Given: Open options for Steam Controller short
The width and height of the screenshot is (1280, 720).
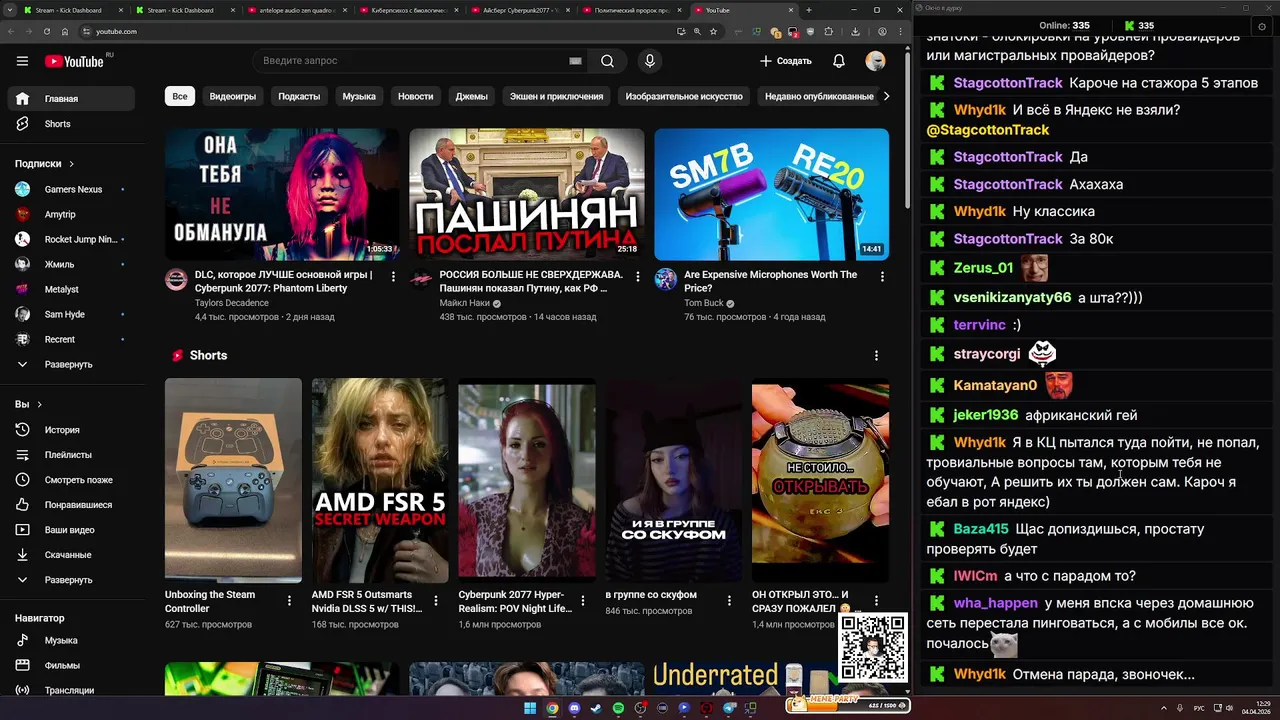Looking at the screenshot, I should click(x=290, y=601).
